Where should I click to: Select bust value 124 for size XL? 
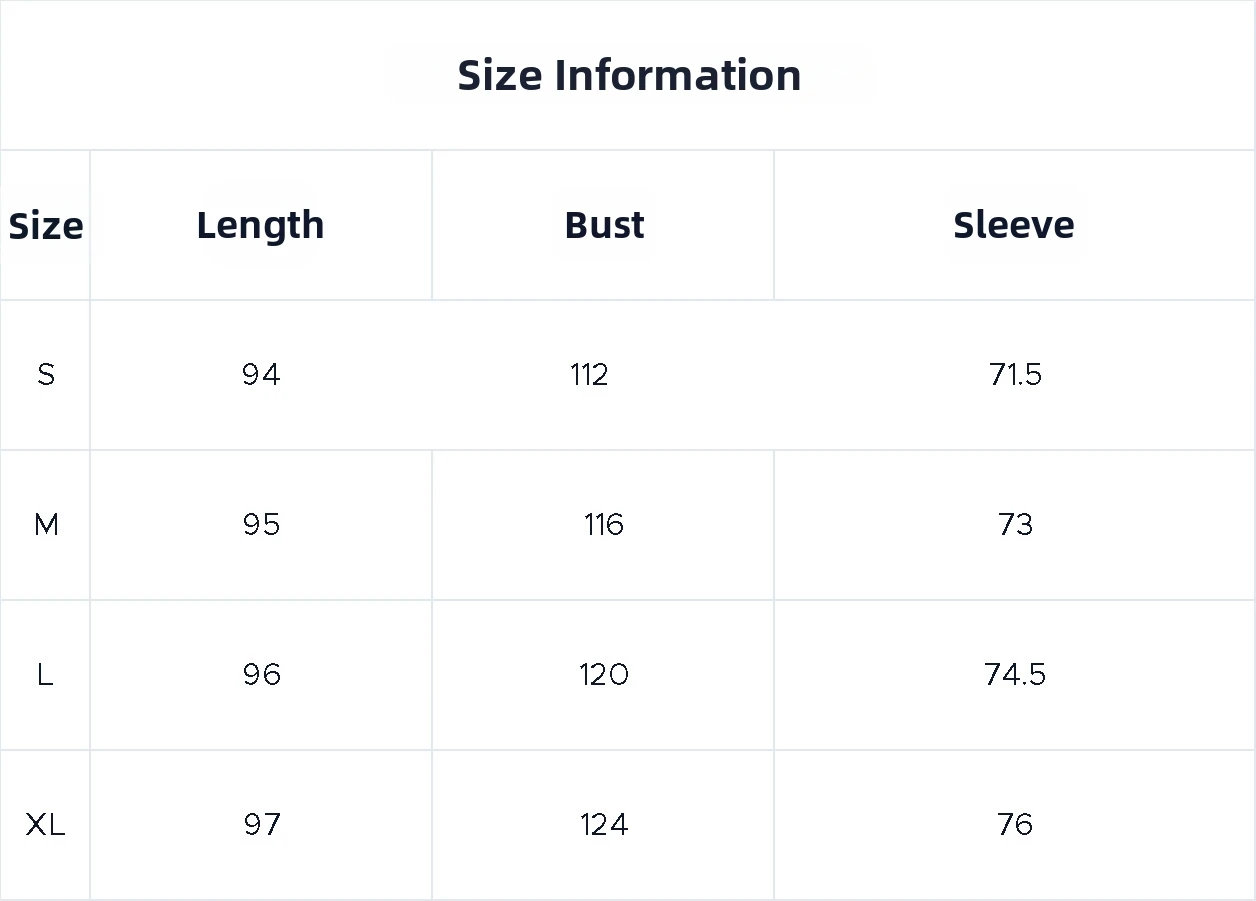(x=604, y=825)
